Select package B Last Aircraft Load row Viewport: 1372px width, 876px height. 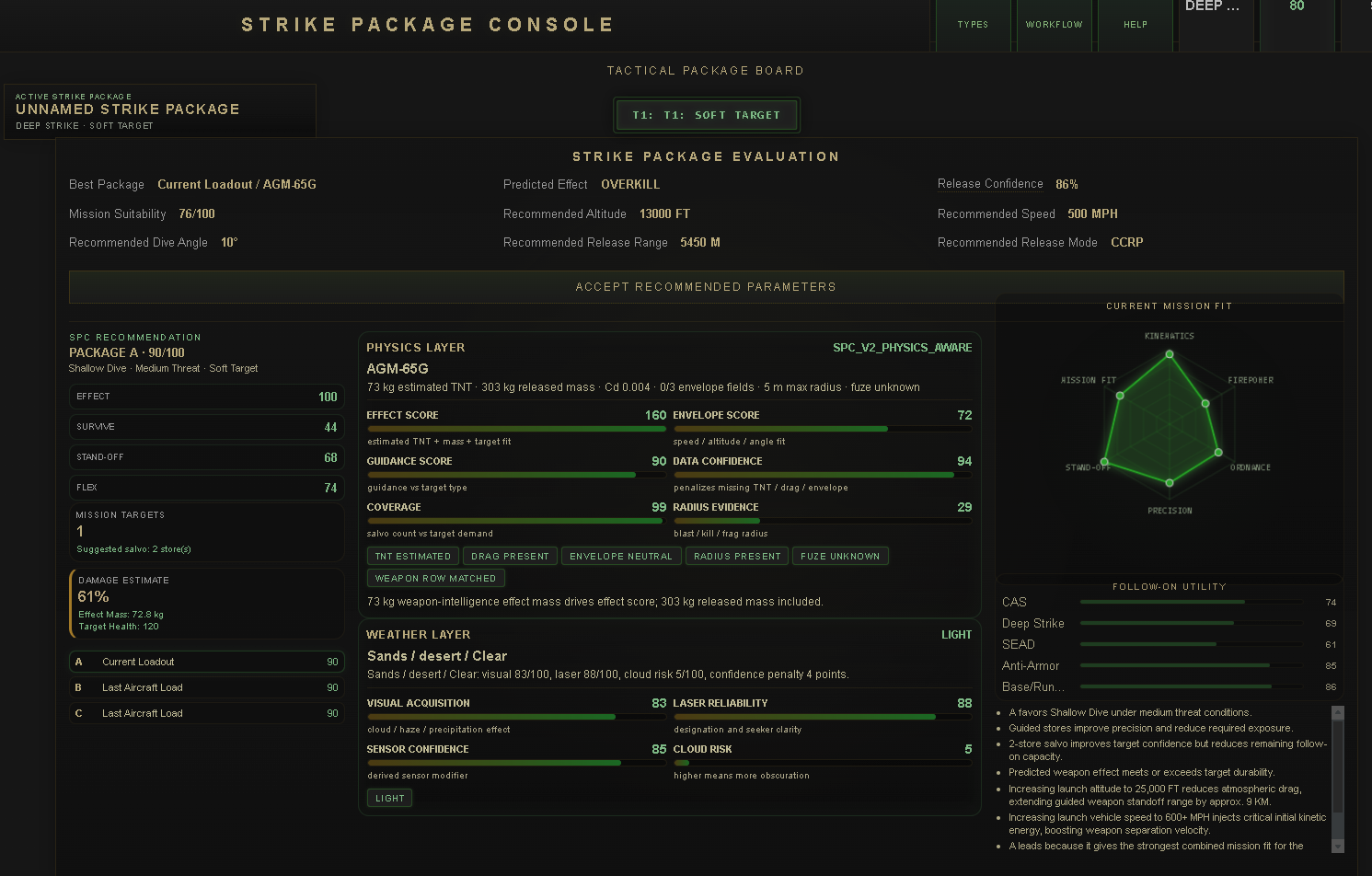[207, 687]
